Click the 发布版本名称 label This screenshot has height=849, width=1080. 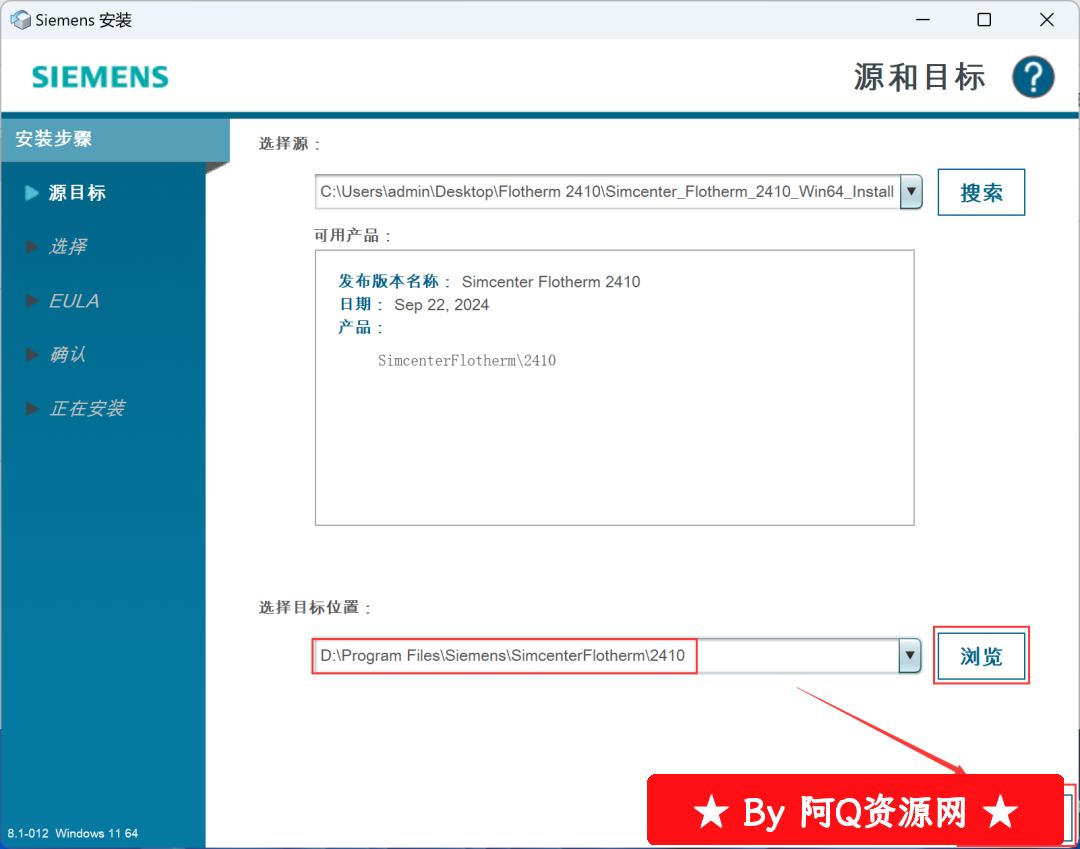click(x=395, y=282)
